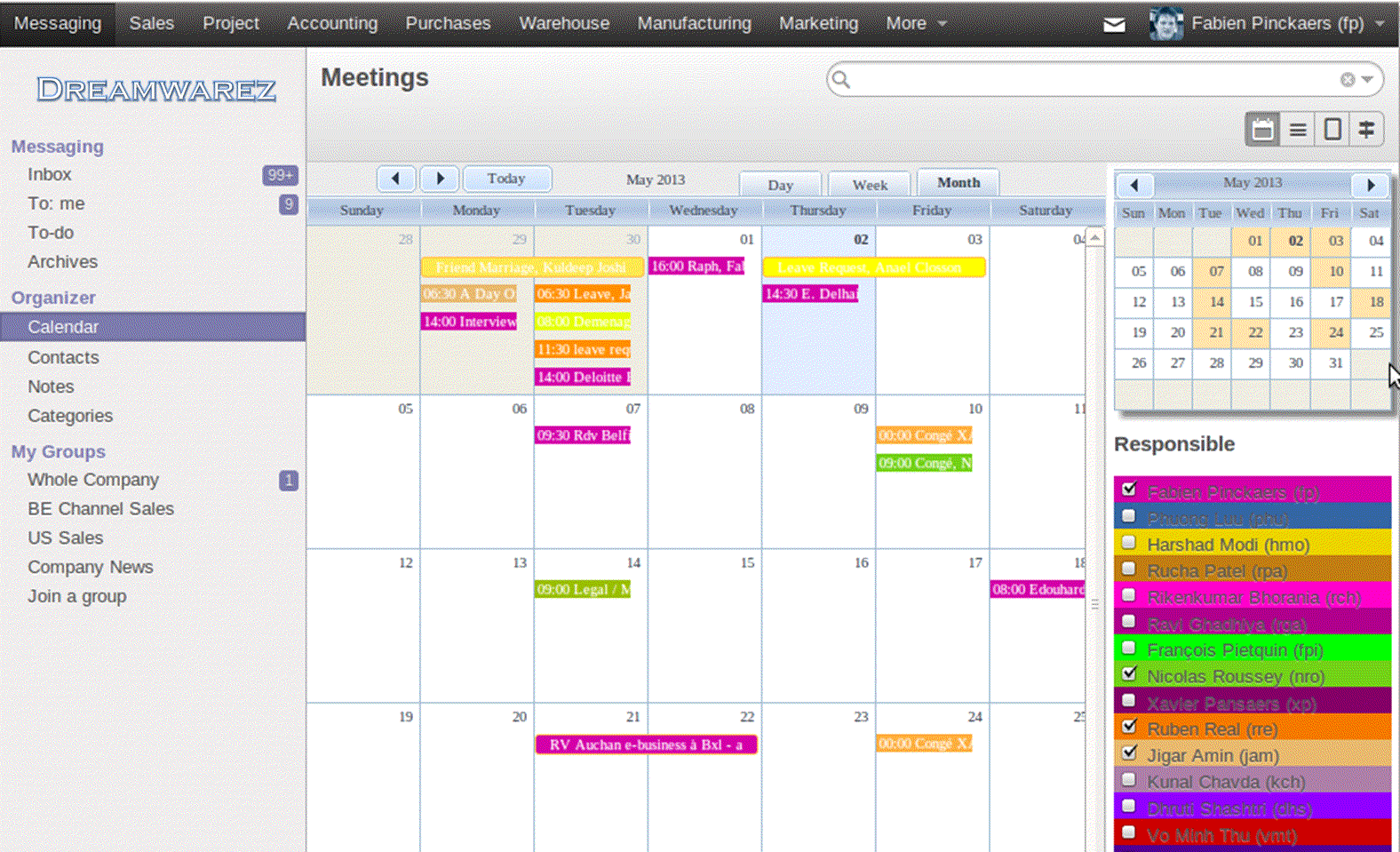Viewport: 1400px width, 852px height.
Task: Open RV Auchan e-business à Bxl event
Action: 647,745
